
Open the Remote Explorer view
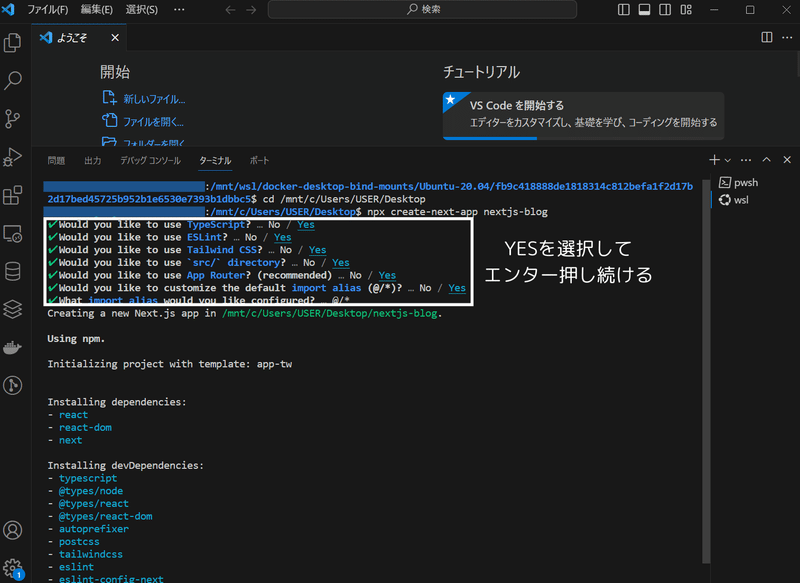click(13, 234)
